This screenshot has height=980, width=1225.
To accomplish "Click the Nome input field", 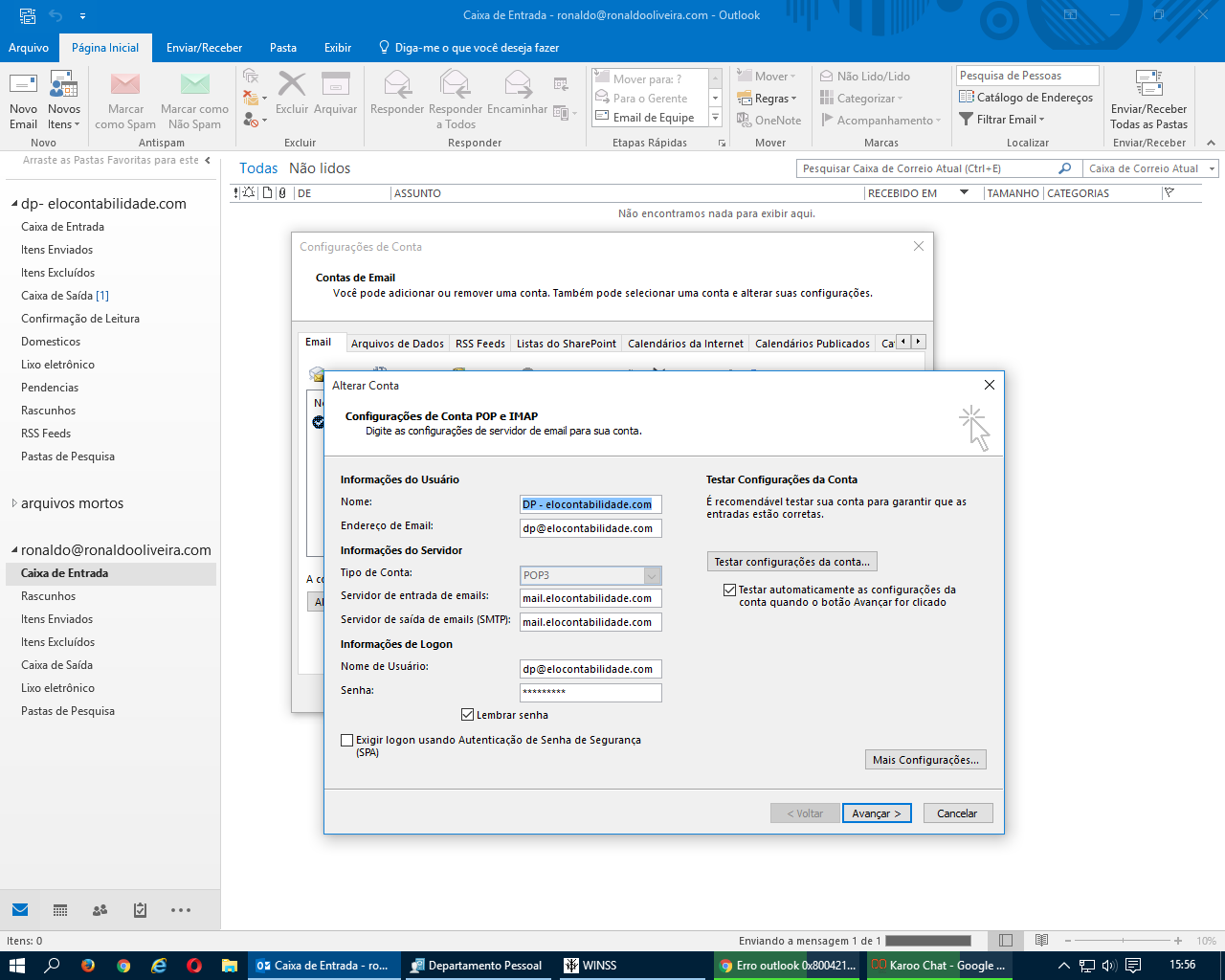I will (590, 504).
